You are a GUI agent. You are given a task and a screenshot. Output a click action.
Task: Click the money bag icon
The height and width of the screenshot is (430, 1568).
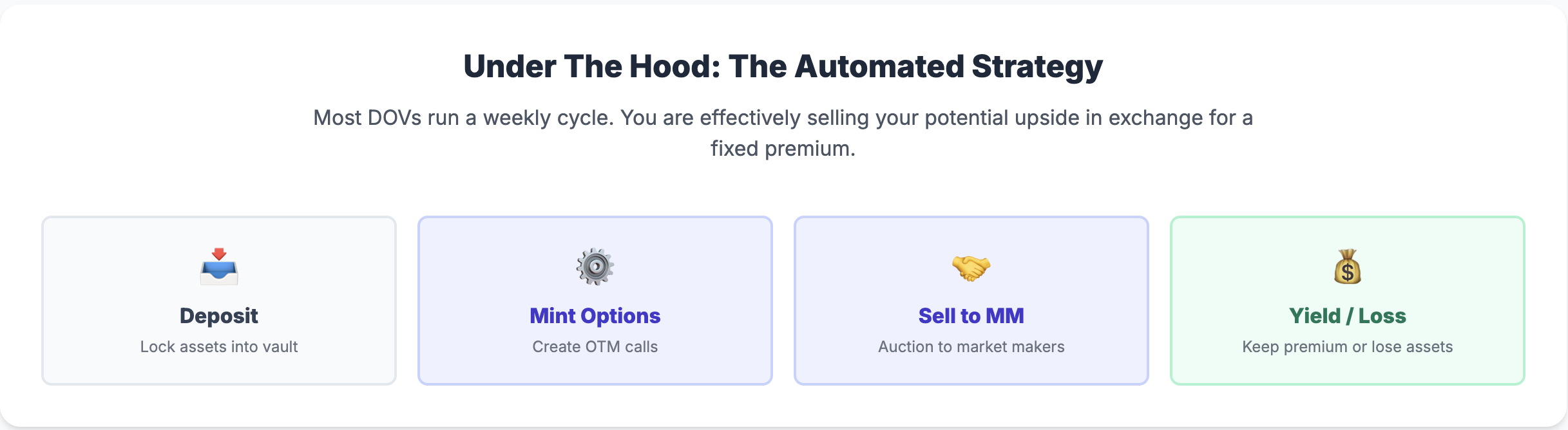1347,266
